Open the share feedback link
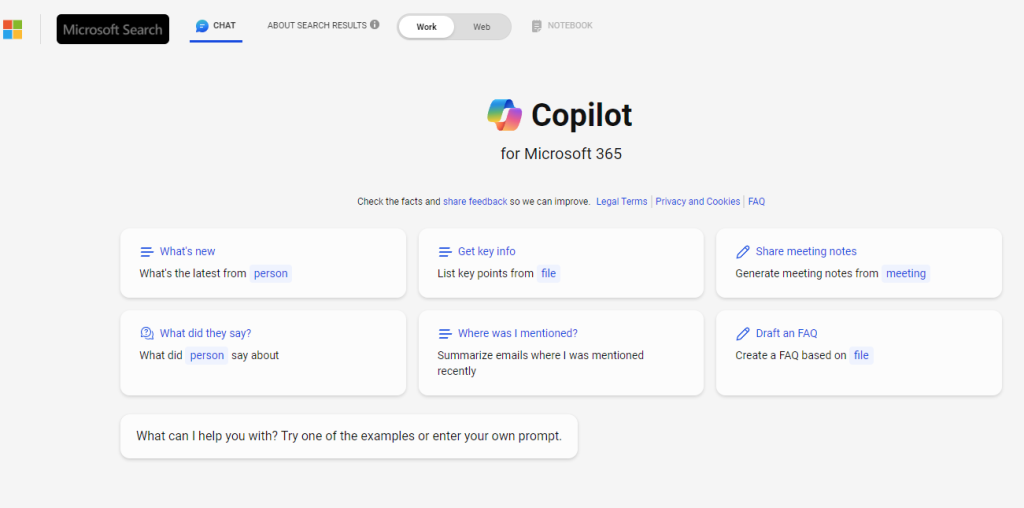Viewport: 1024px width, 508px height. click(x=475, y=202)
